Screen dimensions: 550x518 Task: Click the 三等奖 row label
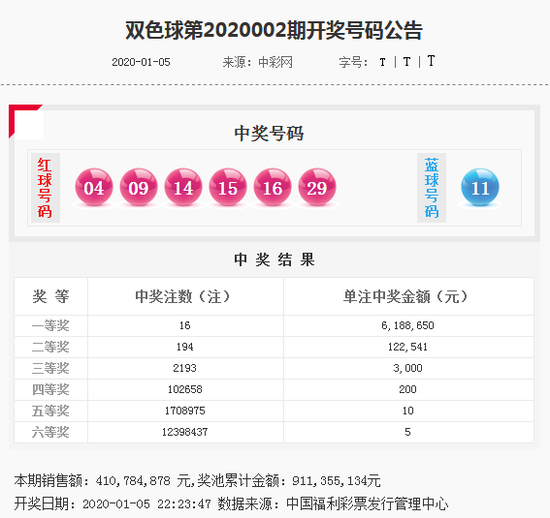(51, 368)
